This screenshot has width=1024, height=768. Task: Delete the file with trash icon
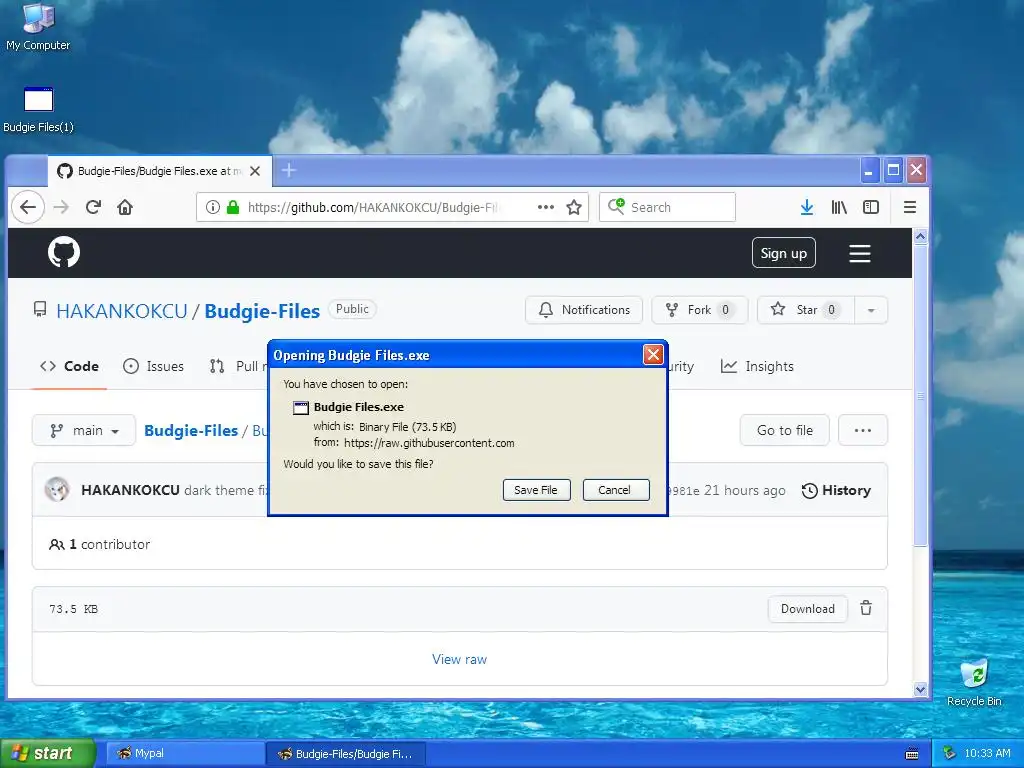(866, 608)
